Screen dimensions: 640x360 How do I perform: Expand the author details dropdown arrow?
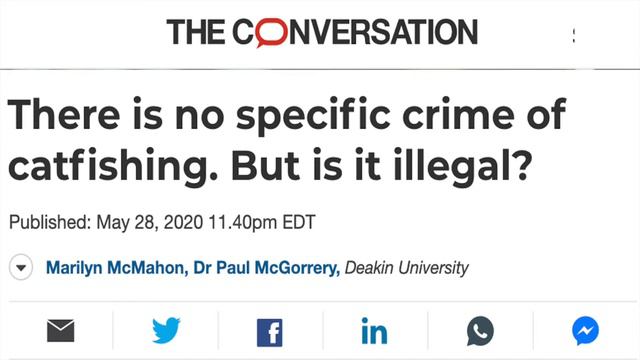pyautogui.click(x=21, y=268)
